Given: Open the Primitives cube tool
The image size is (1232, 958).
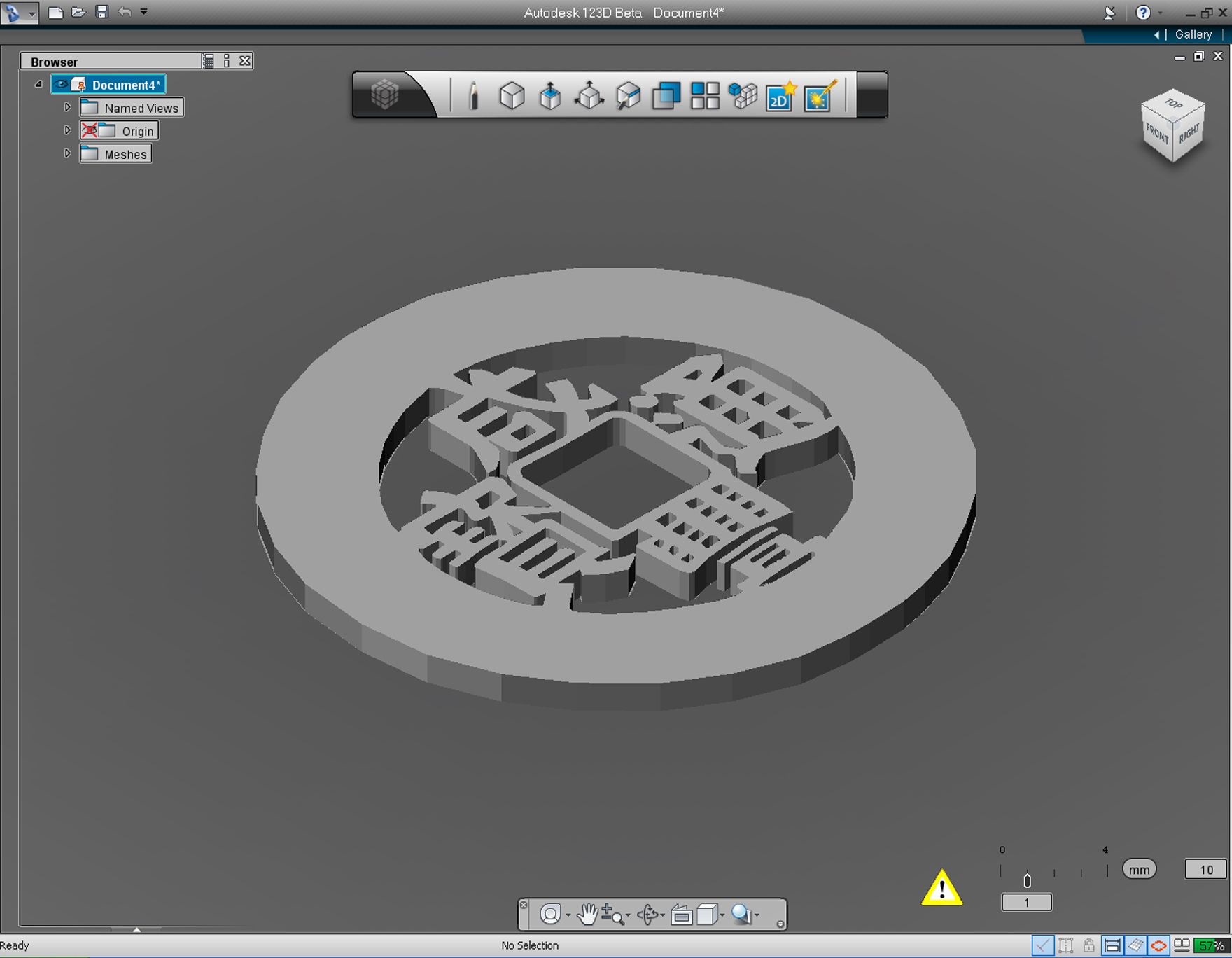Looking at the screenshot, I should point(512,95).
